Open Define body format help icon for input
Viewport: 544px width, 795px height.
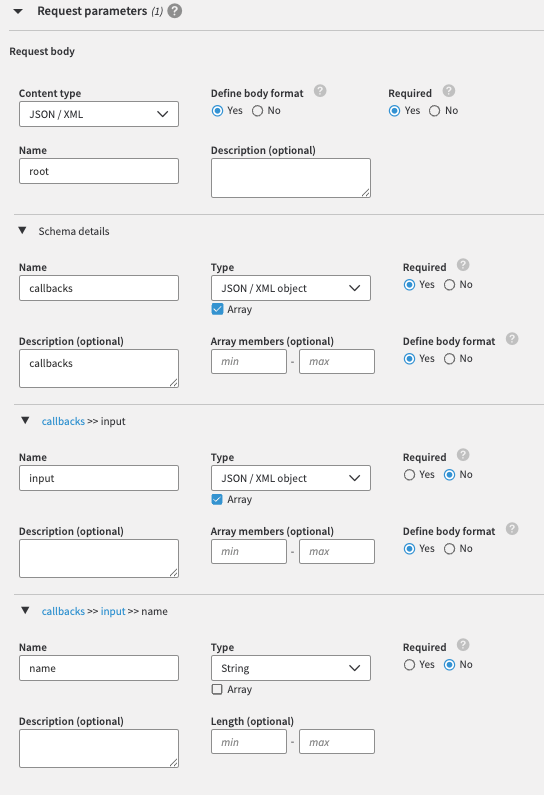(512, 529)
